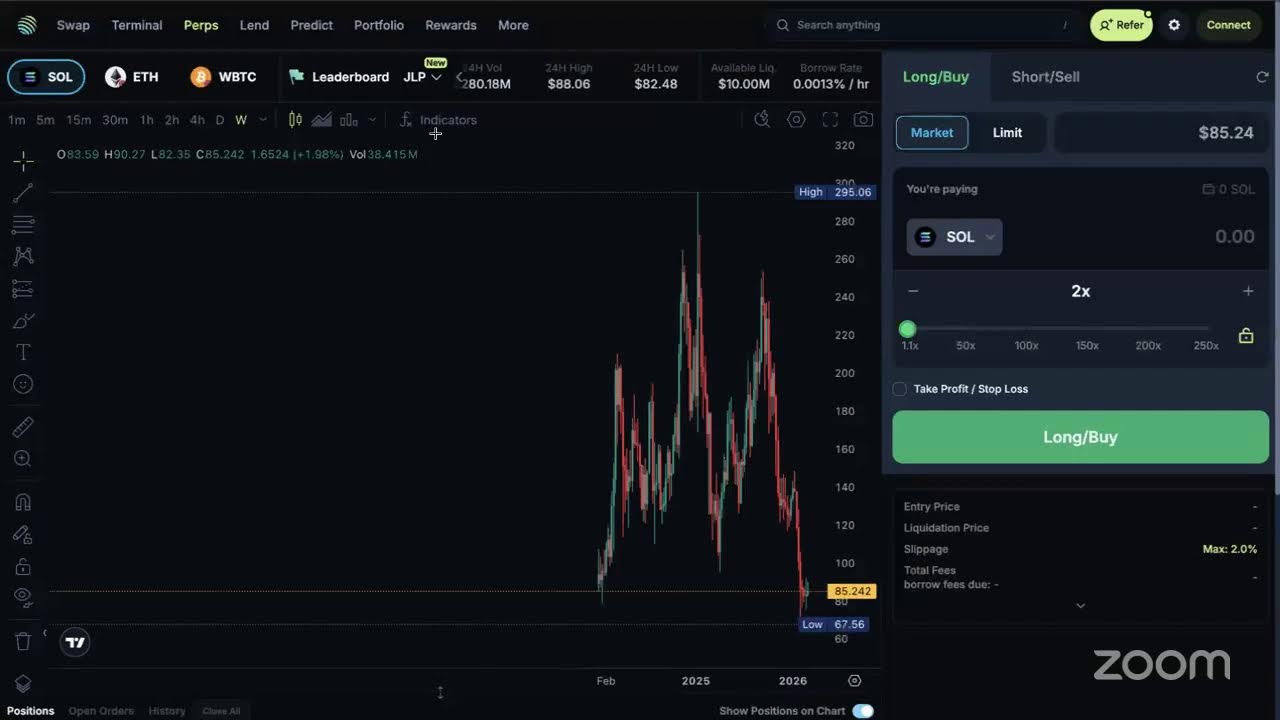Viewport: 1280px width, 720px height.
Task: Open the emoji icons tool
Action: 23,384
